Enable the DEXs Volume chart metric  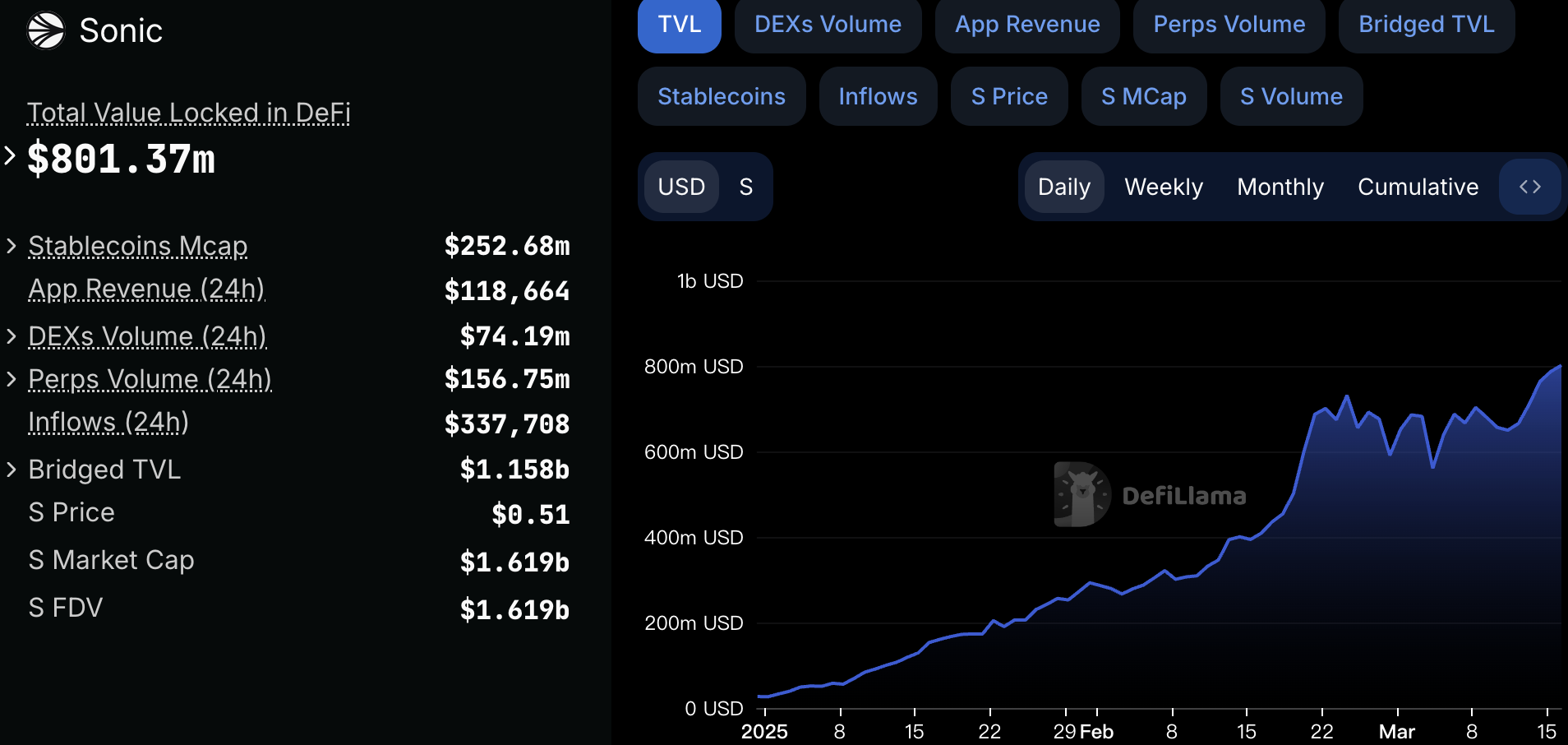(828, 25)
